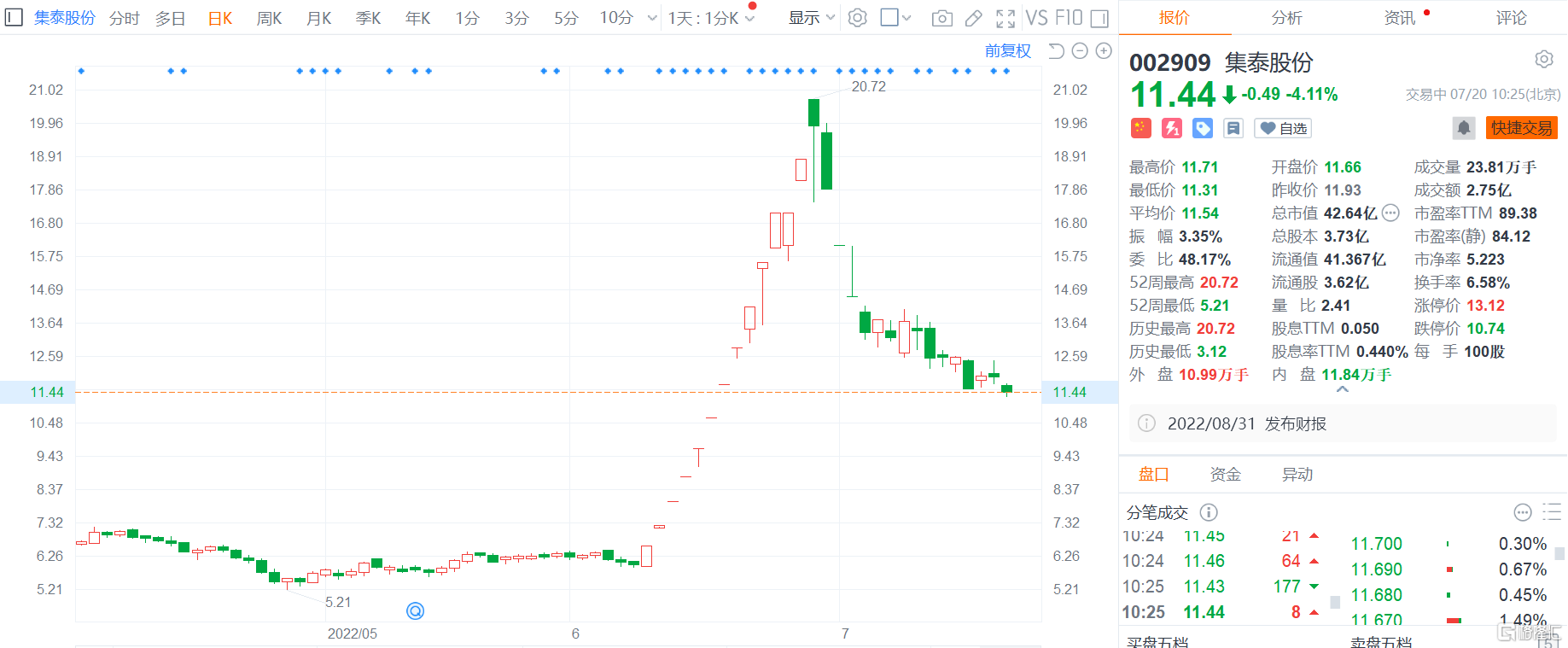Image resolution: width=1568 pixels, height=648 pixels.
Task: Switch to 分时 intraday view
Action: click(125, 18)
